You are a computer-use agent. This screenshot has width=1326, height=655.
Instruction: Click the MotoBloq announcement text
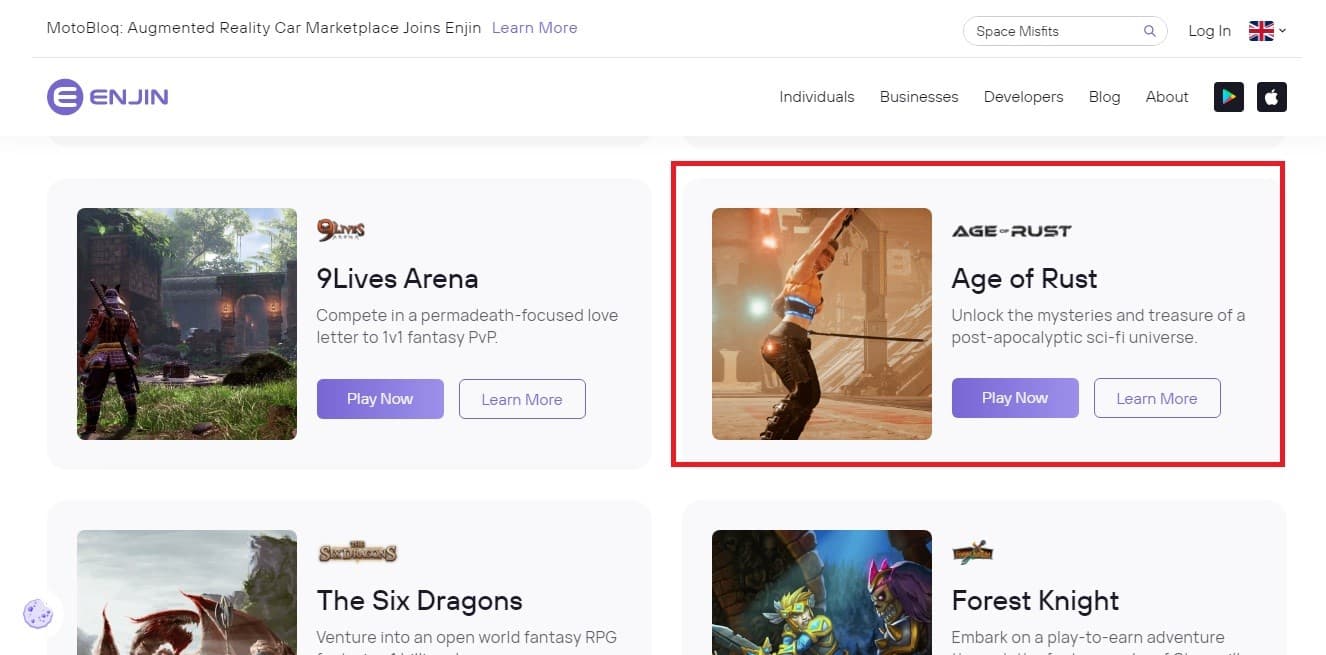[x=263, y=27]
